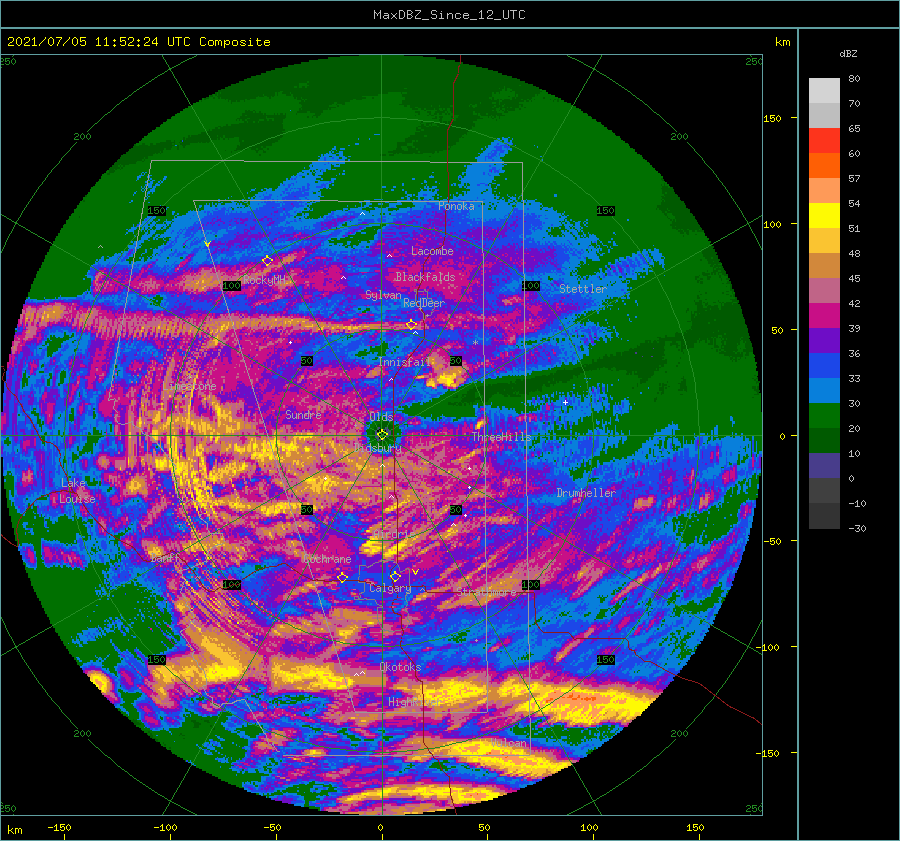Click the HighRiver city label
The width and height of the screenshot is (900, 841).
pos(415,702)
